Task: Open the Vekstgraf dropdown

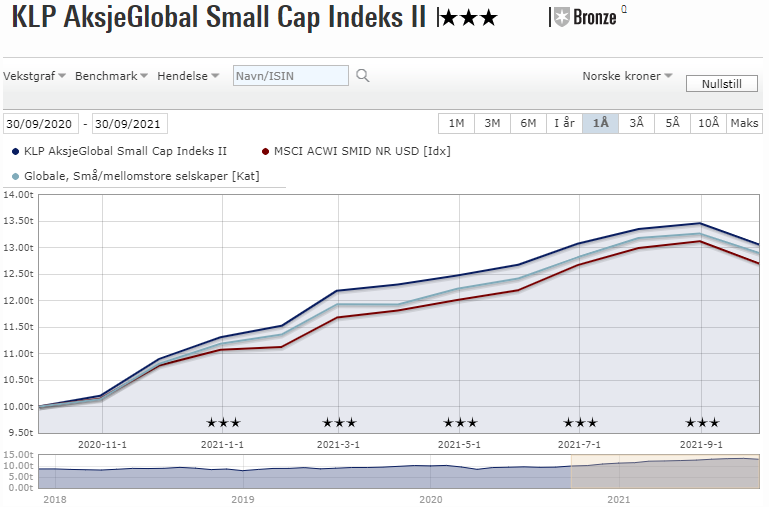Action: click(34, 76)
